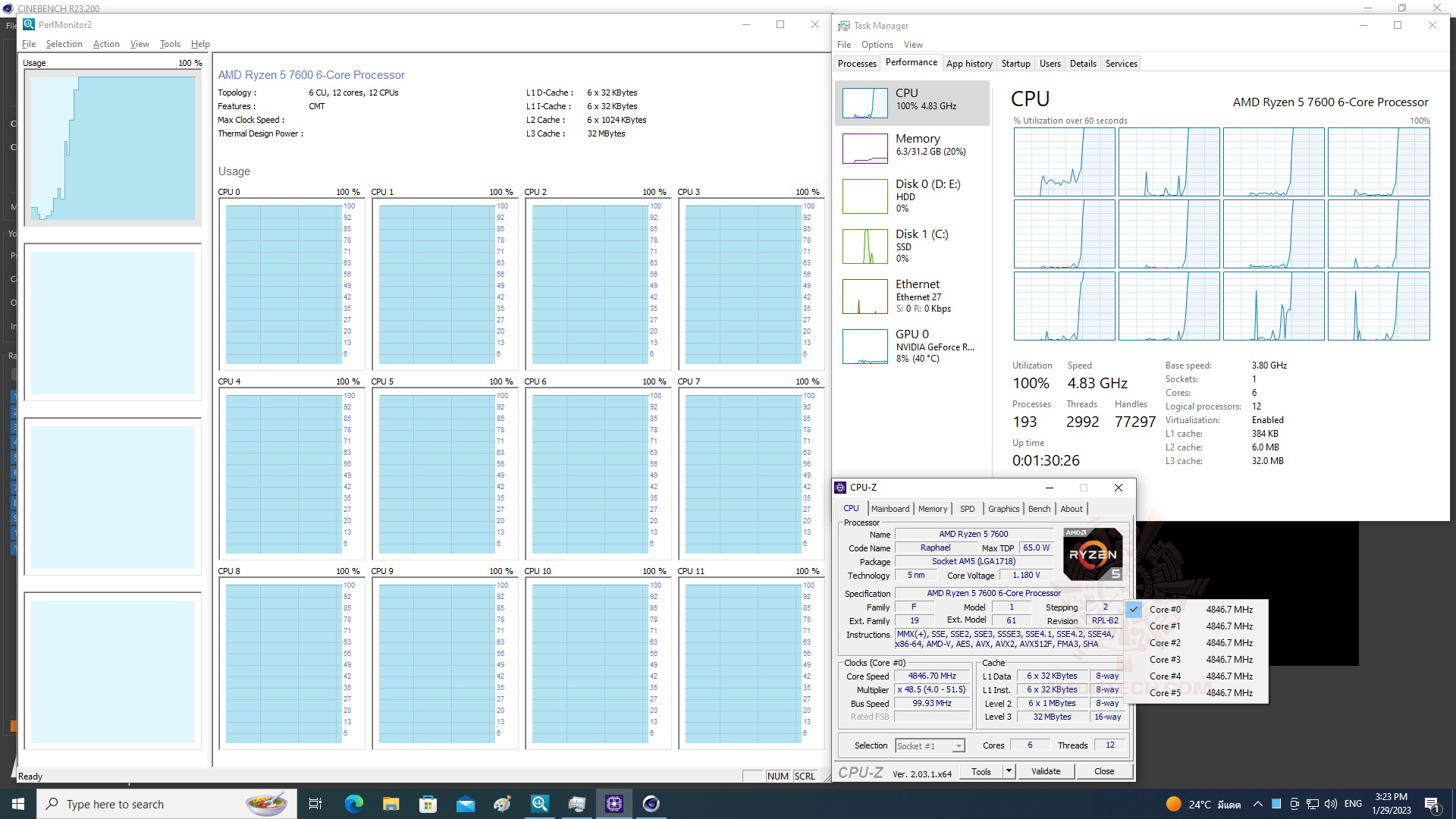Open the volume icon in system tray

1330,804
